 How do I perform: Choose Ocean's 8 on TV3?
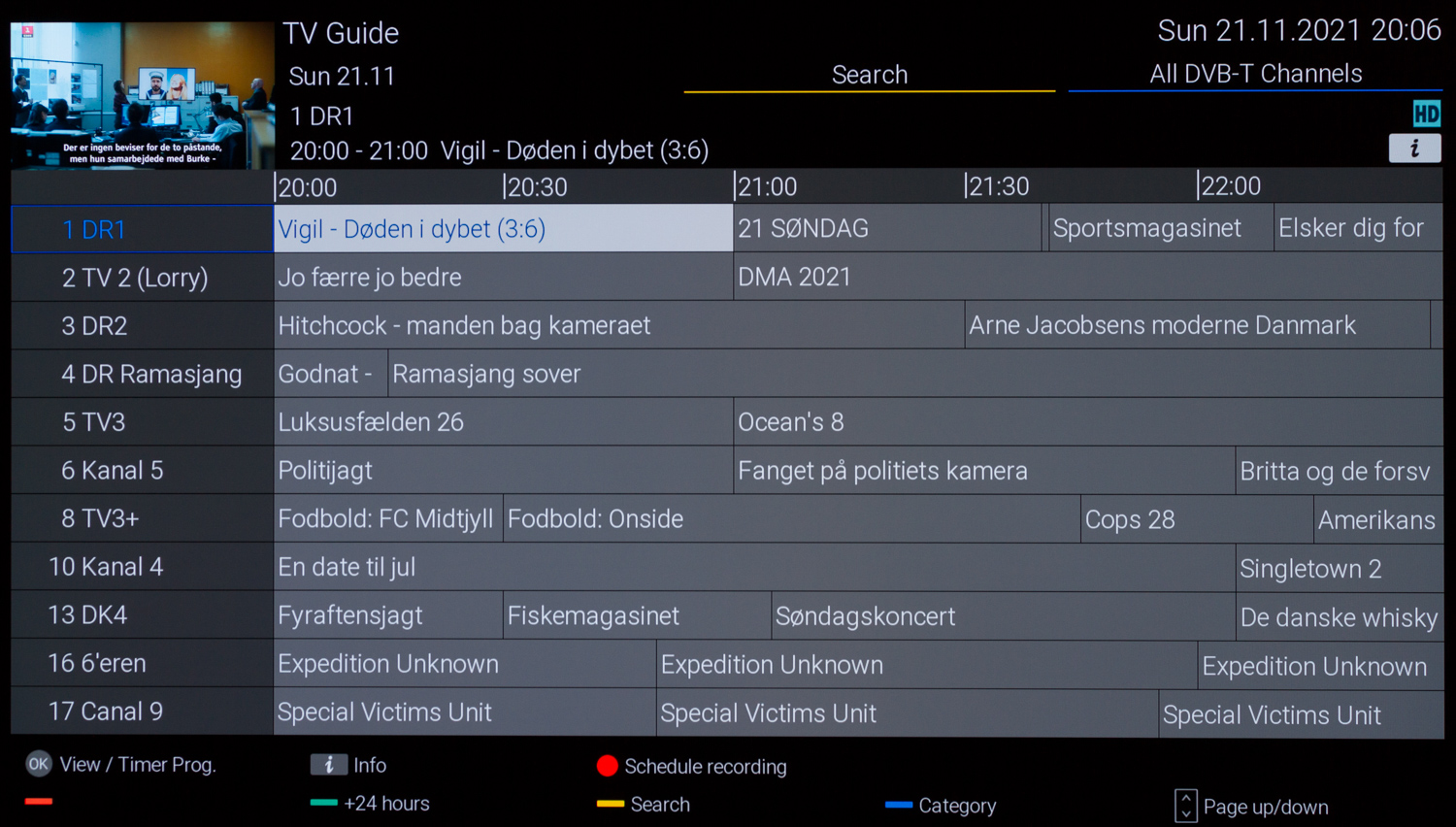click(1088, 422)
